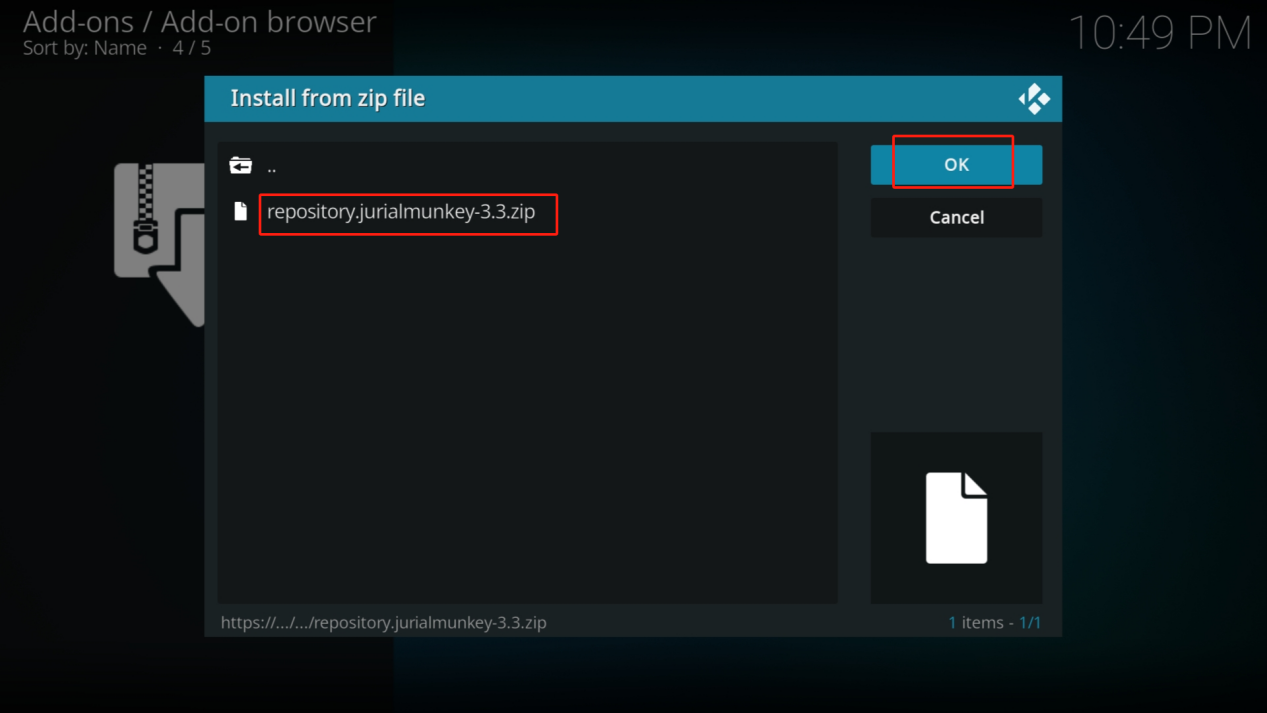This screenshot has height=713, width=1267.
Task: Click the URL path text at dialog bottom
Action: pyautogui.click(x=383, y=622)
